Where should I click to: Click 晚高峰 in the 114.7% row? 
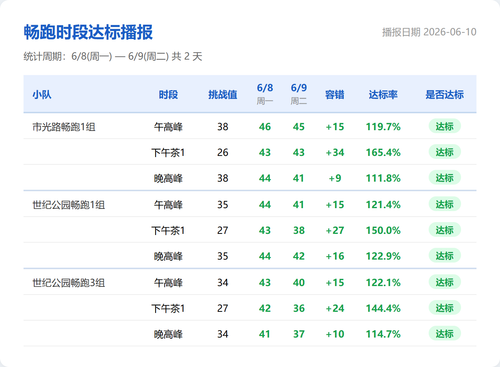[x=168, y=334]
